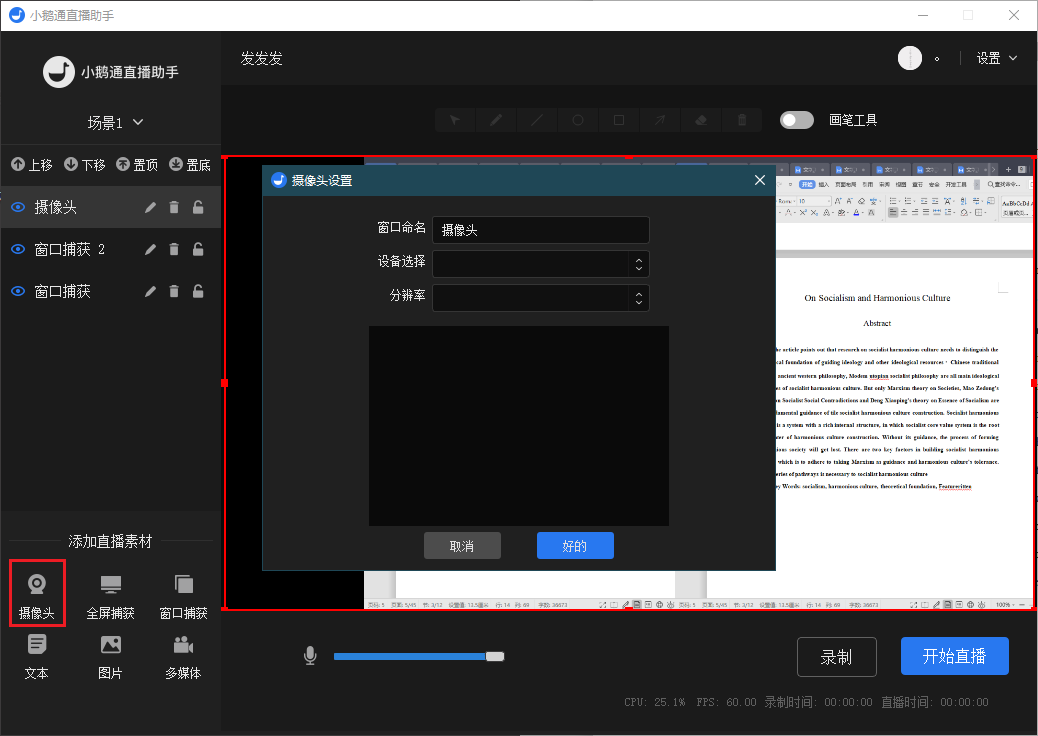Toggle the lock on 窗口捕获 layer
This screenshot has height=736, width=1038.
198,292
